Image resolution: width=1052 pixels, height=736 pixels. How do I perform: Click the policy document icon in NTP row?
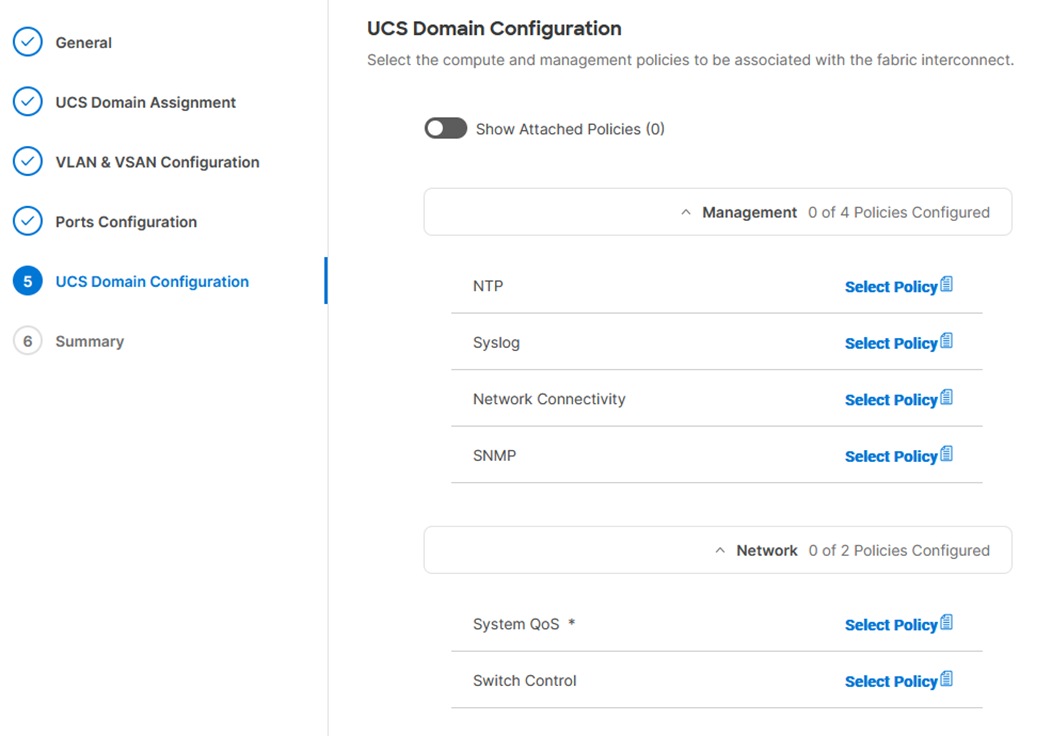coord(947,284)
